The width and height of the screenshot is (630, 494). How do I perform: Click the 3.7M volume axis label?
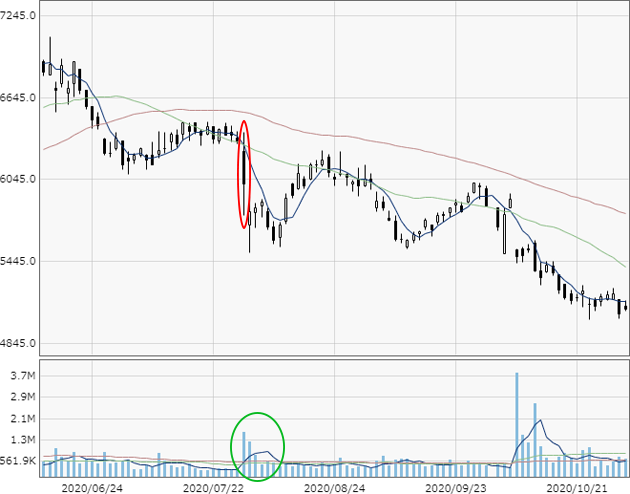tap(23, 376)
